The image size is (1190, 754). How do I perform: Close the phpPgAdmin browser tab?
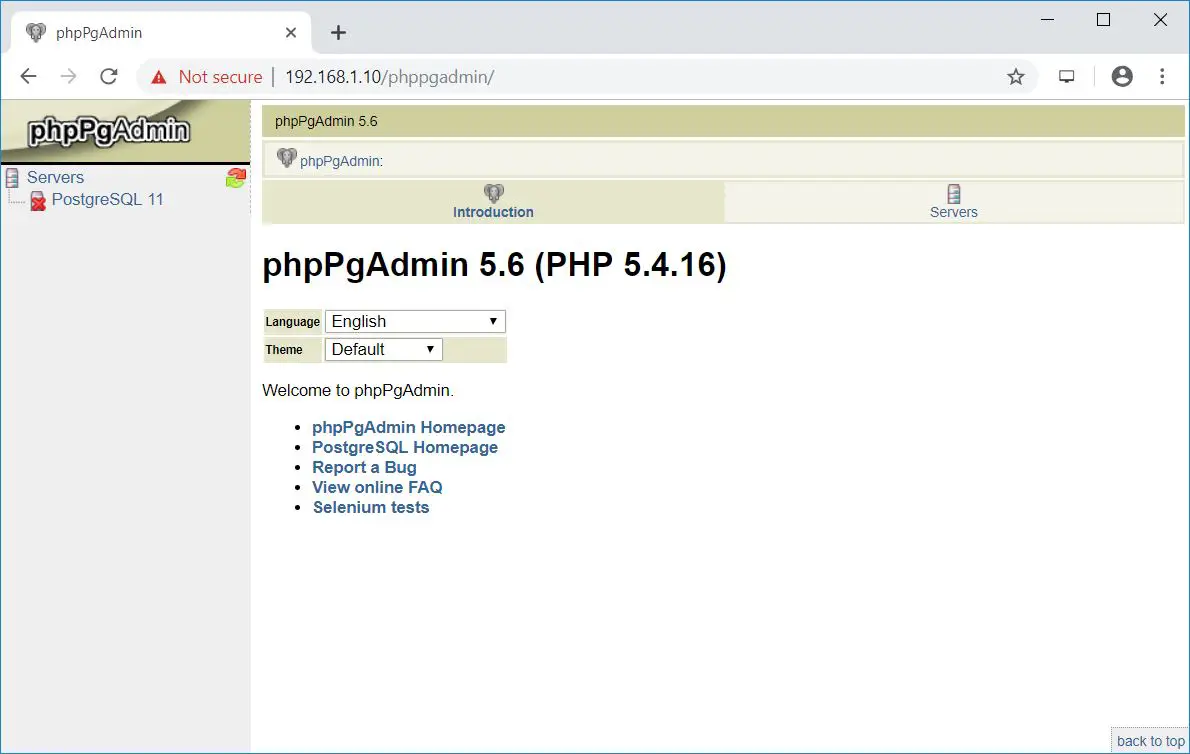291,33
